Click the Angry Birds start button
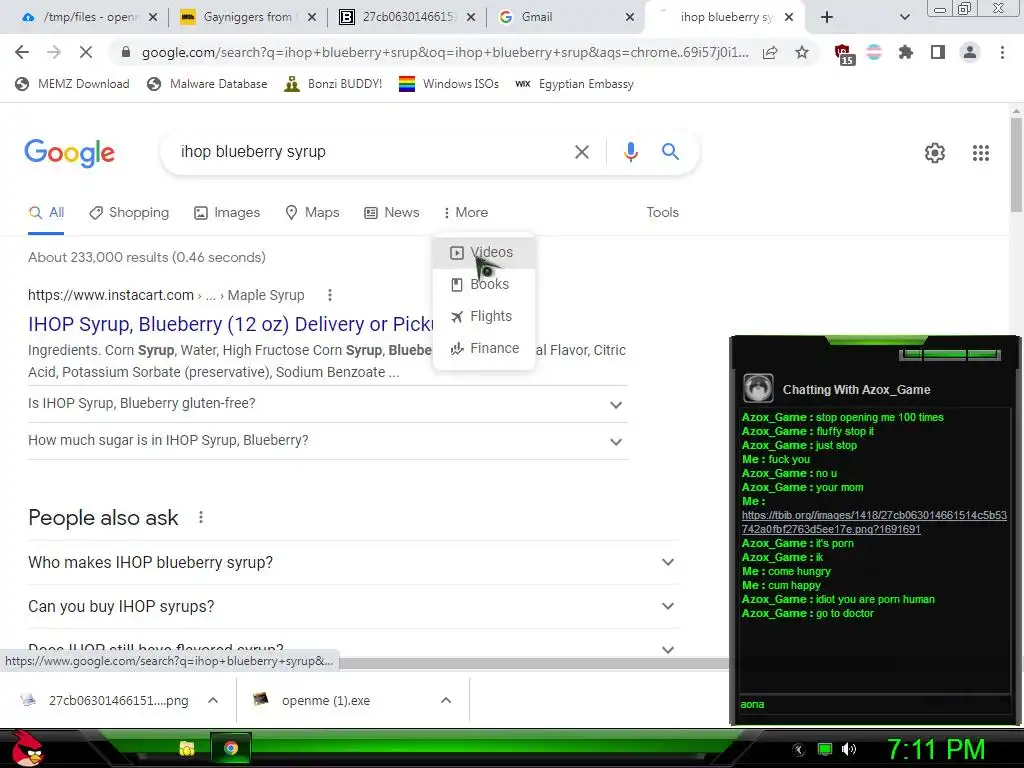 coord(27,748)
